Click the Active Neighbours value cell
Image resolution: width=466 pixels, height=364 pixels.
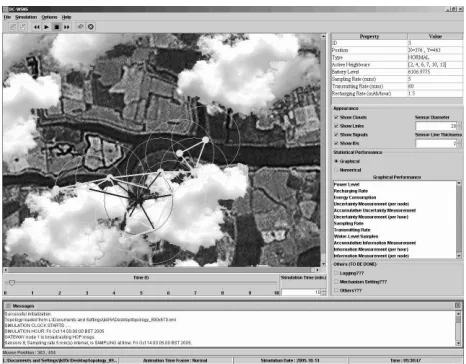(x=435, y=65)
